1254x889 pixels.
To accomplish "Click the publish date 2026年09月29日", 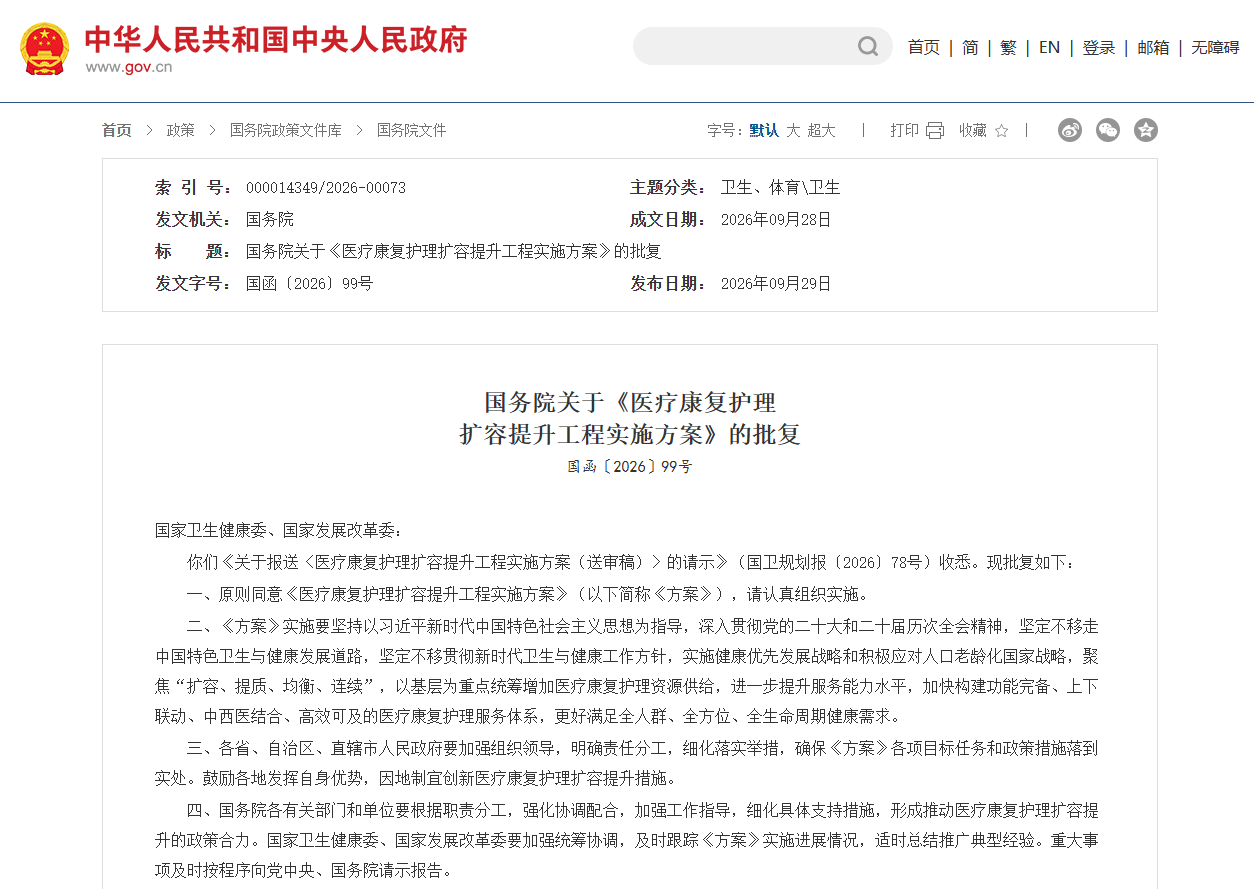I will click(x=776, y=284).
